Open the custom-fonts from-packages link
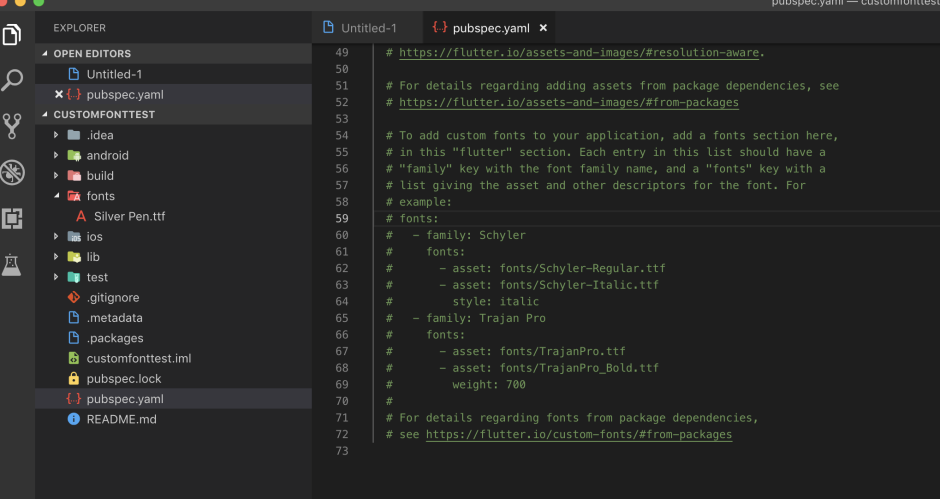This screenshot has width=940, height=499. pos(579,434)
